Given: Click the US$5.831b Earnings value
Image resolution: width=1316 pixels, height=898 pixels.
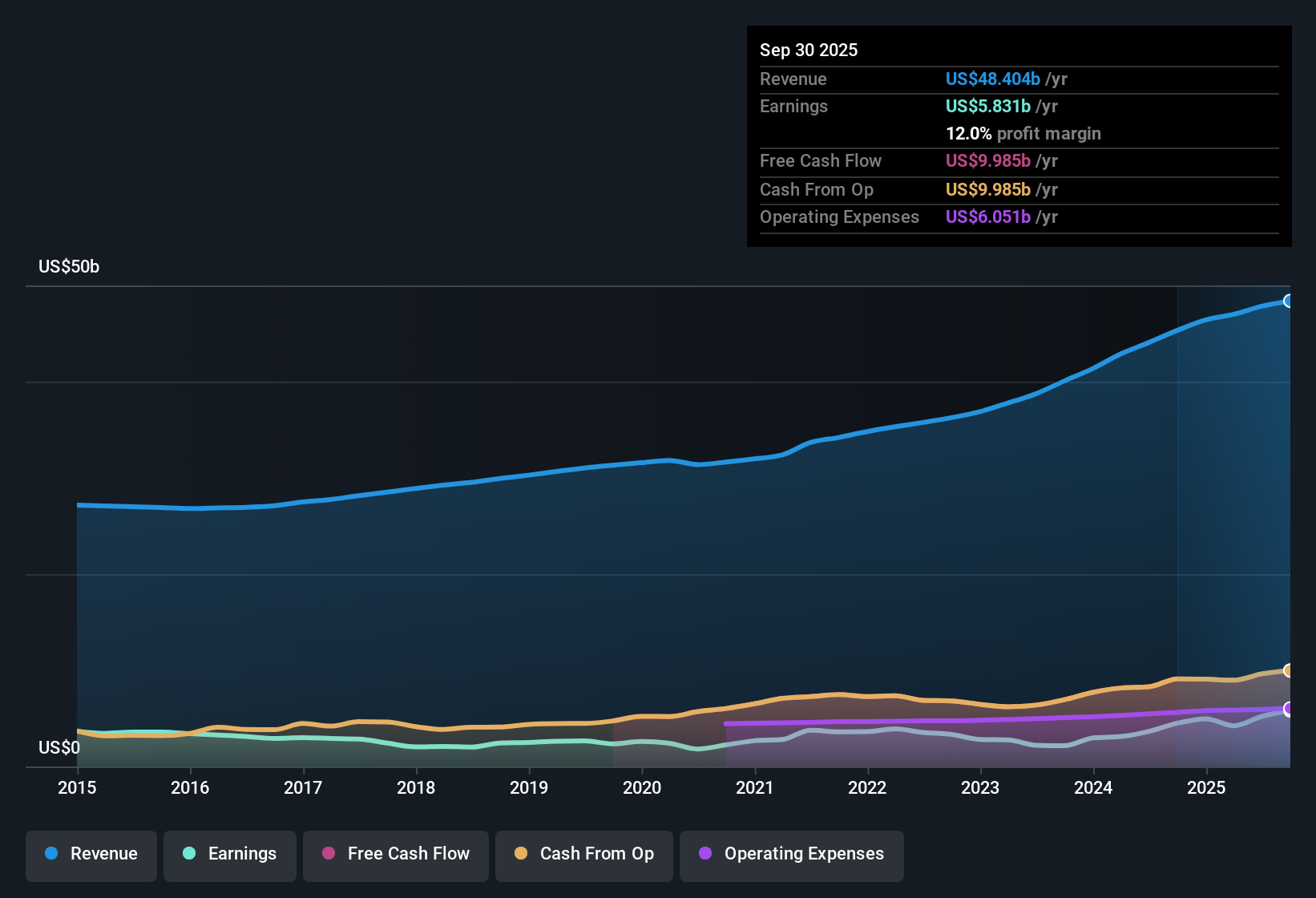Looking at the screenshot, I should coord(987,106).
